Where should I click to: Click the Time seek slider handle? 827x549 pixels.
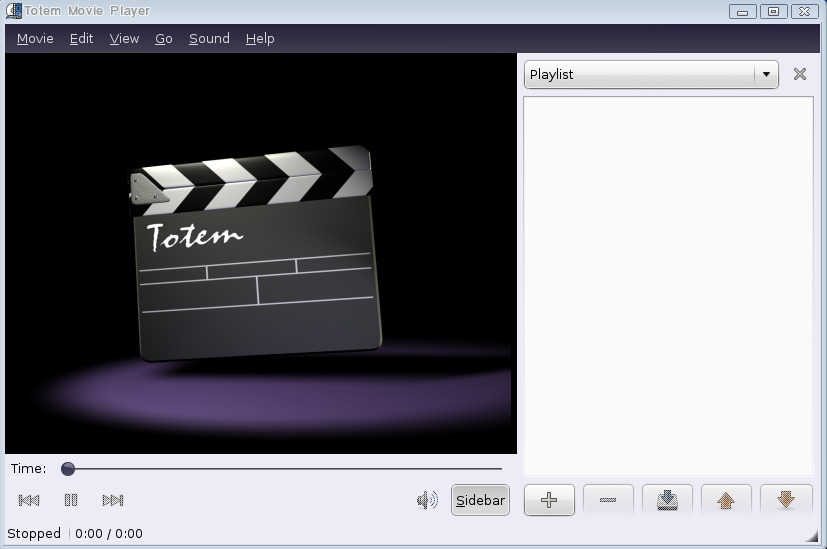[x=68, y=468]
